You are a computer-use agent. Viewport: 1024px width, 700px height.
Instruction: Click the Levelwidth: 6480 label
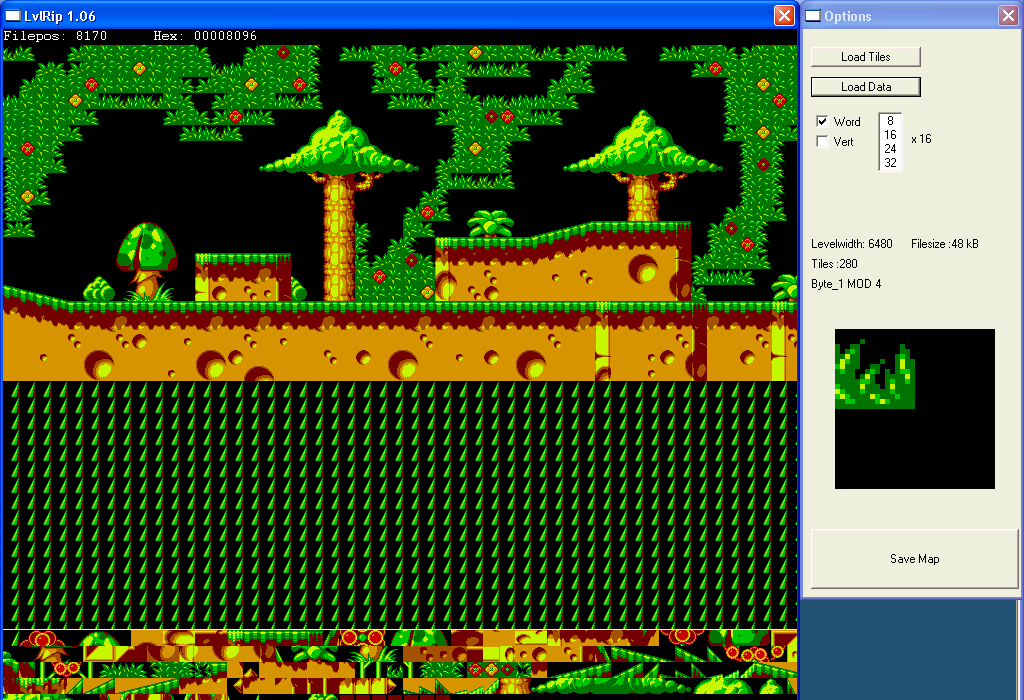[x=852, y=244]
